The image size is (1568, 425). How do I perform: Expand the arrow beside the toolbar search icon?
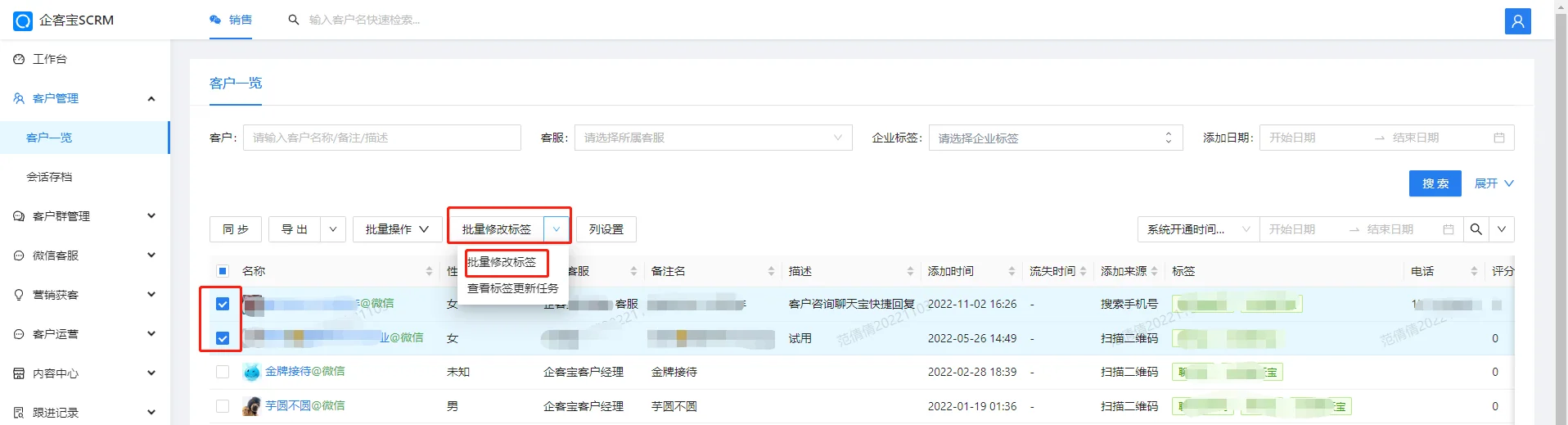[x=1502, y=229]
